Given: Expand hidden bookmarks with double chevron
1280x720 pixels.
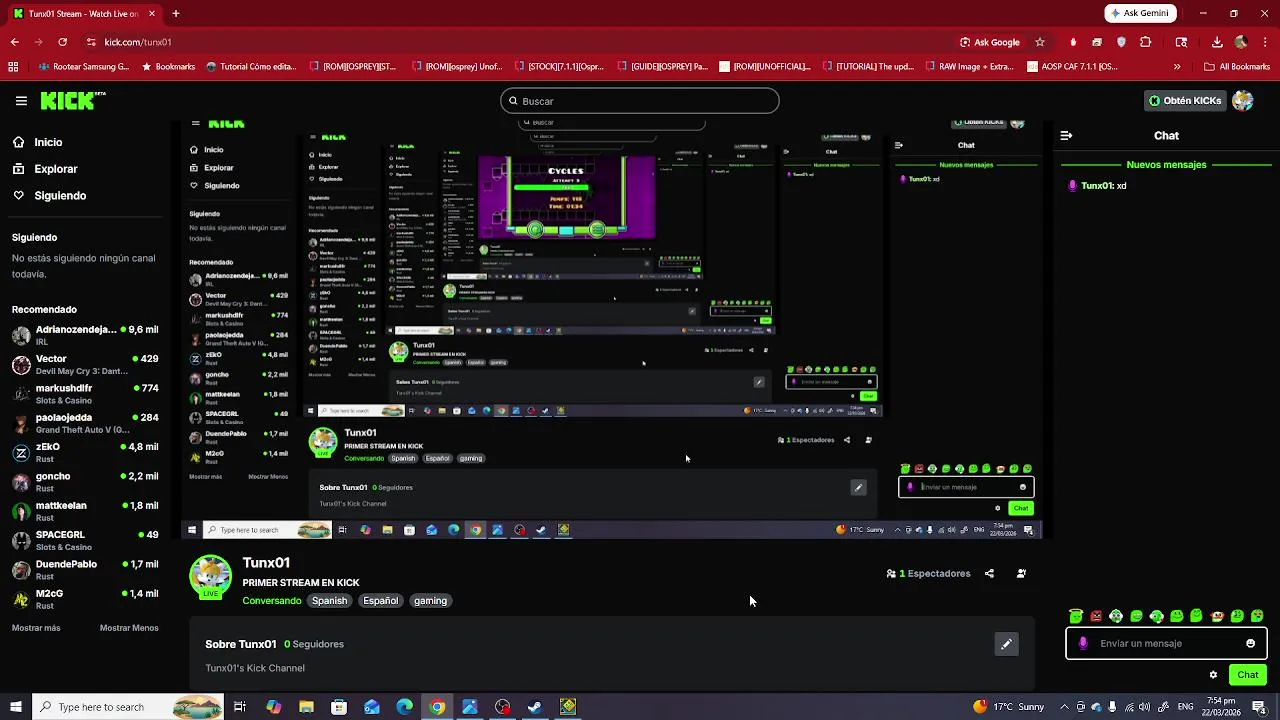Looking at the screenshot, I should point(1177,67).
